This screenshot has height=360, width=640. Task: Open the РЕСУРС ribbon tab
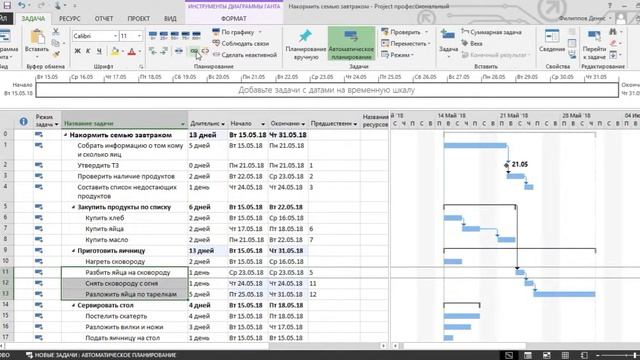click(69, 19)
